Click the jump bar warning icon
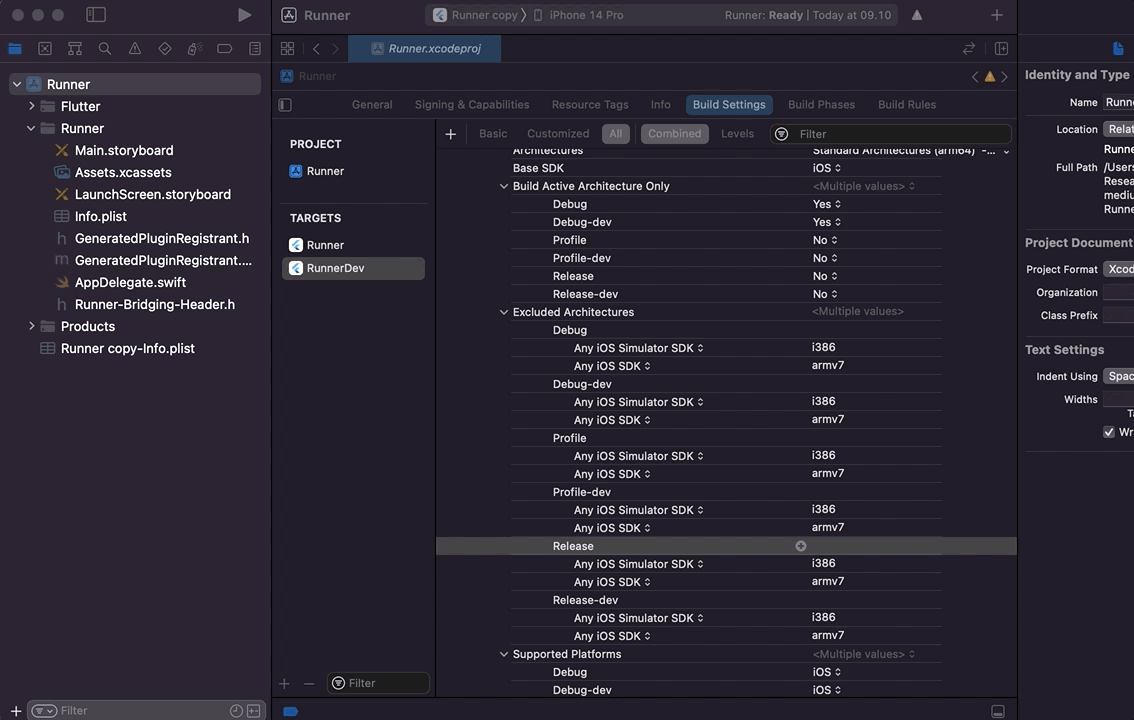 click(989, 77)
